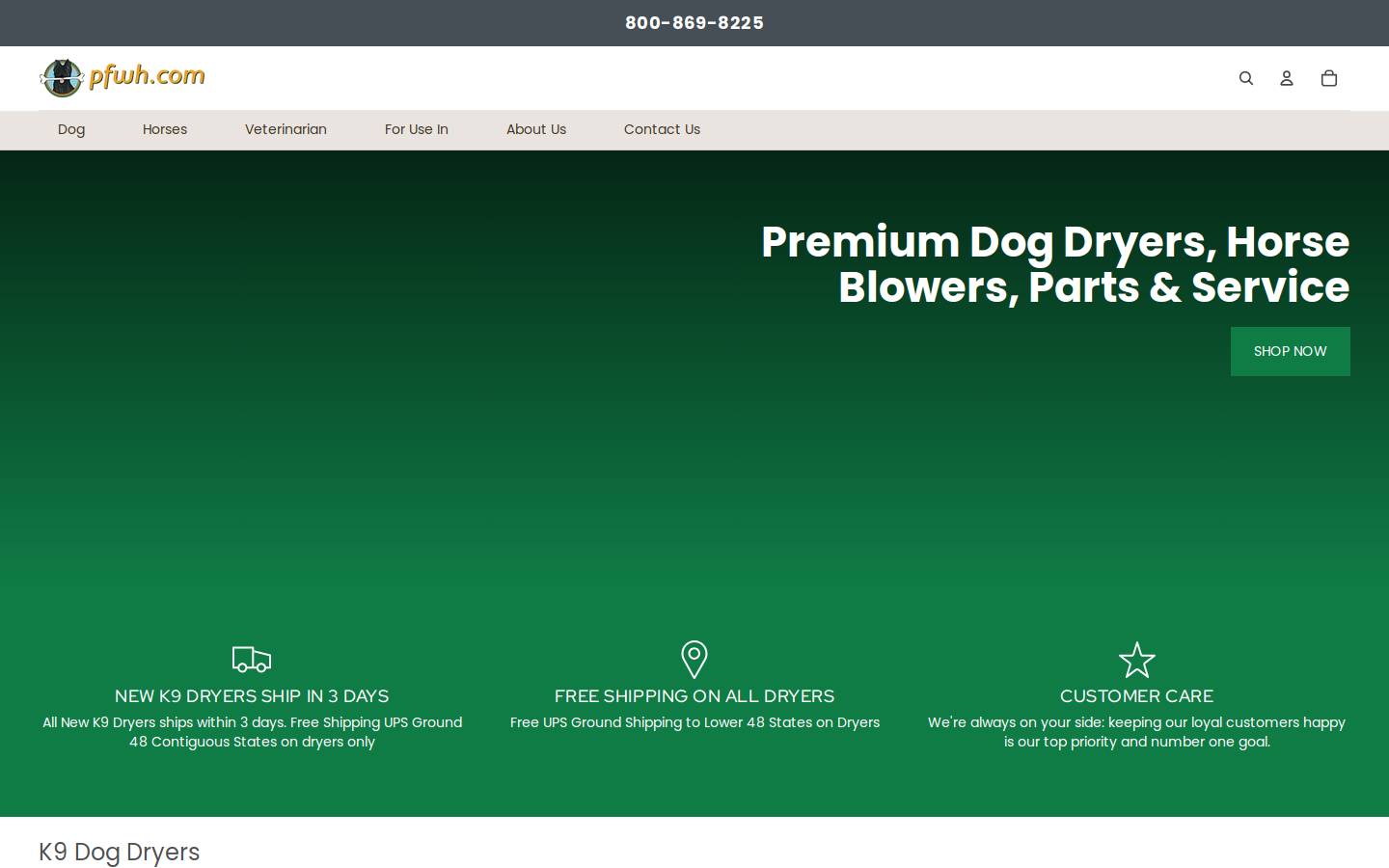
Task: Click the star customer care icon
Action: tap(1136, 660)
